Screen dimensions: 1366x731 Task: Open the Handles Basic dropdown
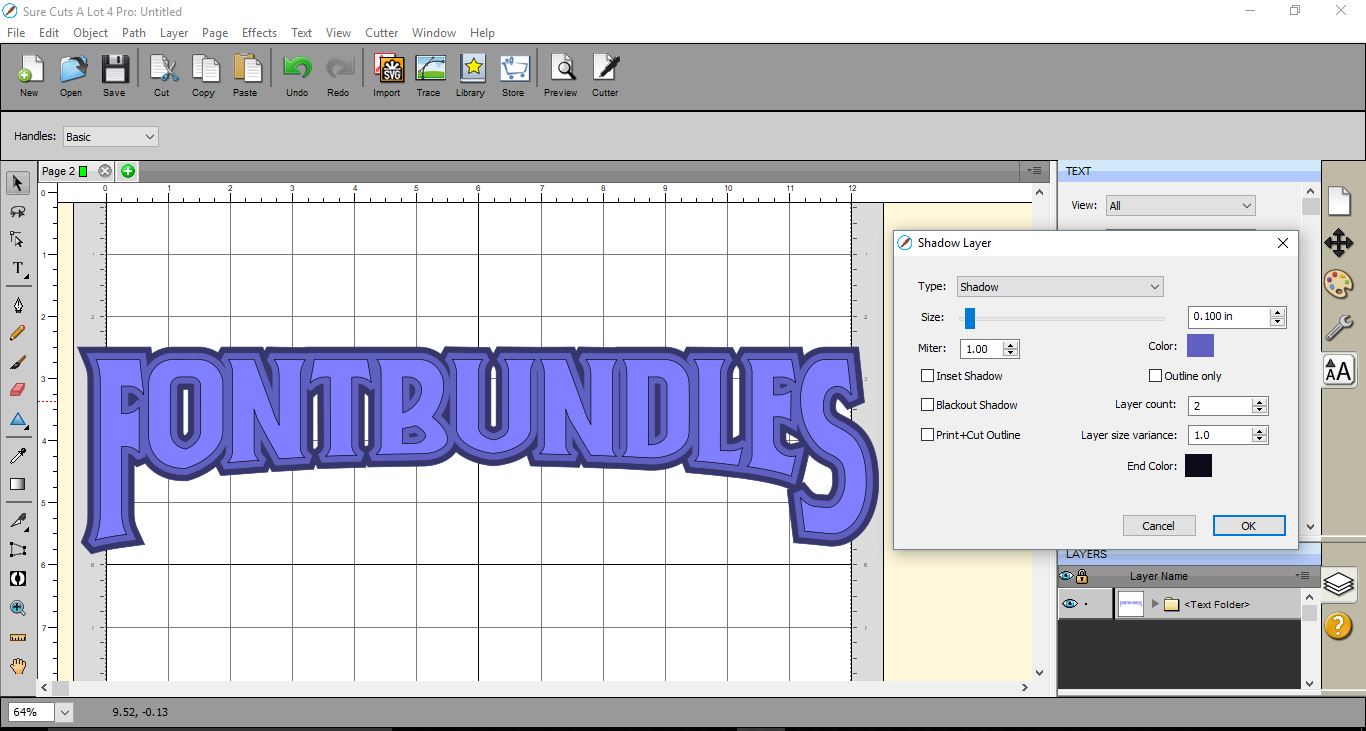click(x=110, y=137)
